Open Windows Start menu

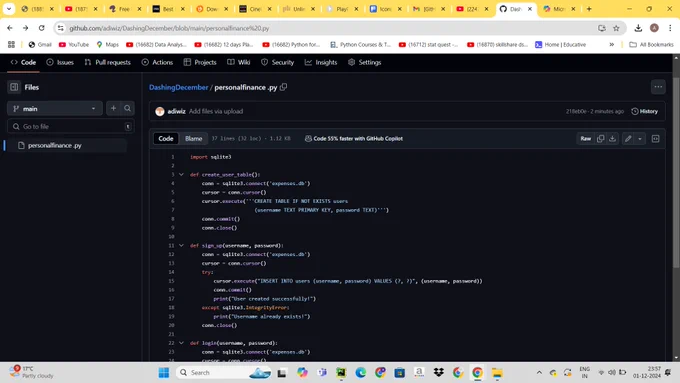coord(164,373)
